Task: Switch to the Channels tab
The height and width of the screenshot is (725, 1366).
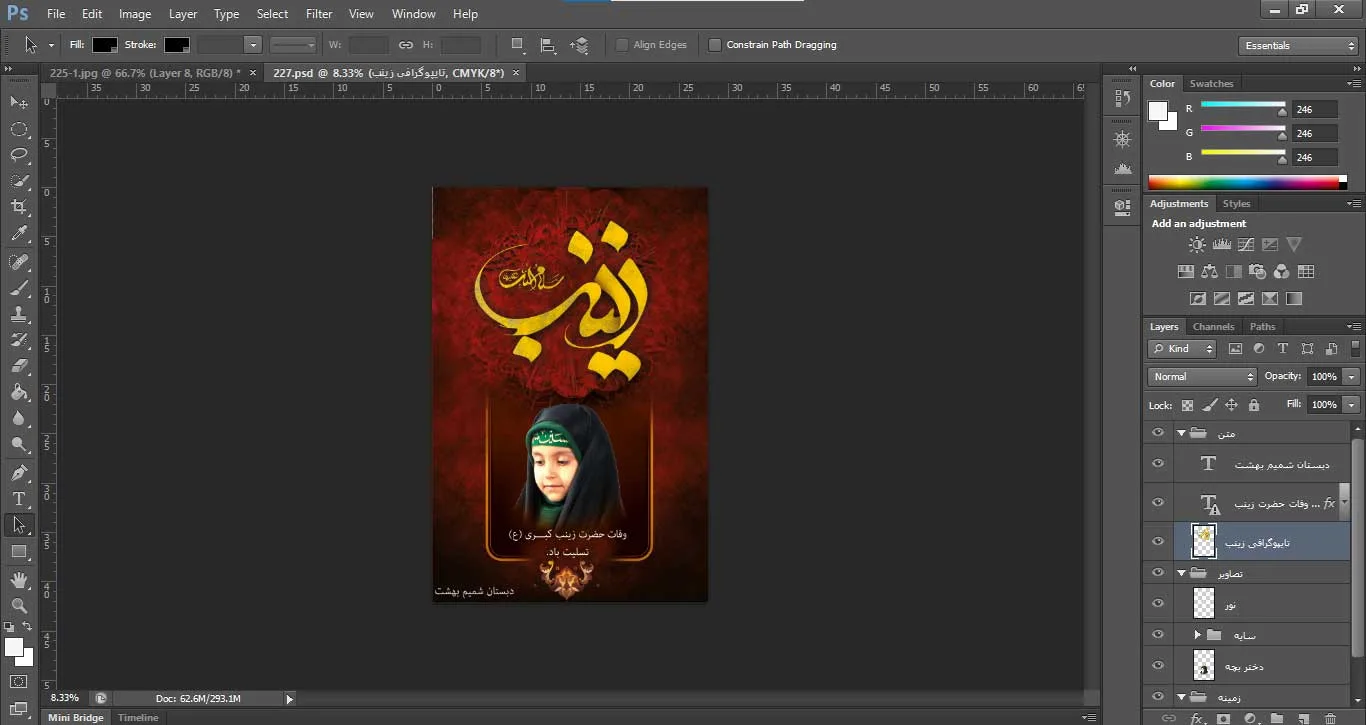Action: tap(1213, 327)
